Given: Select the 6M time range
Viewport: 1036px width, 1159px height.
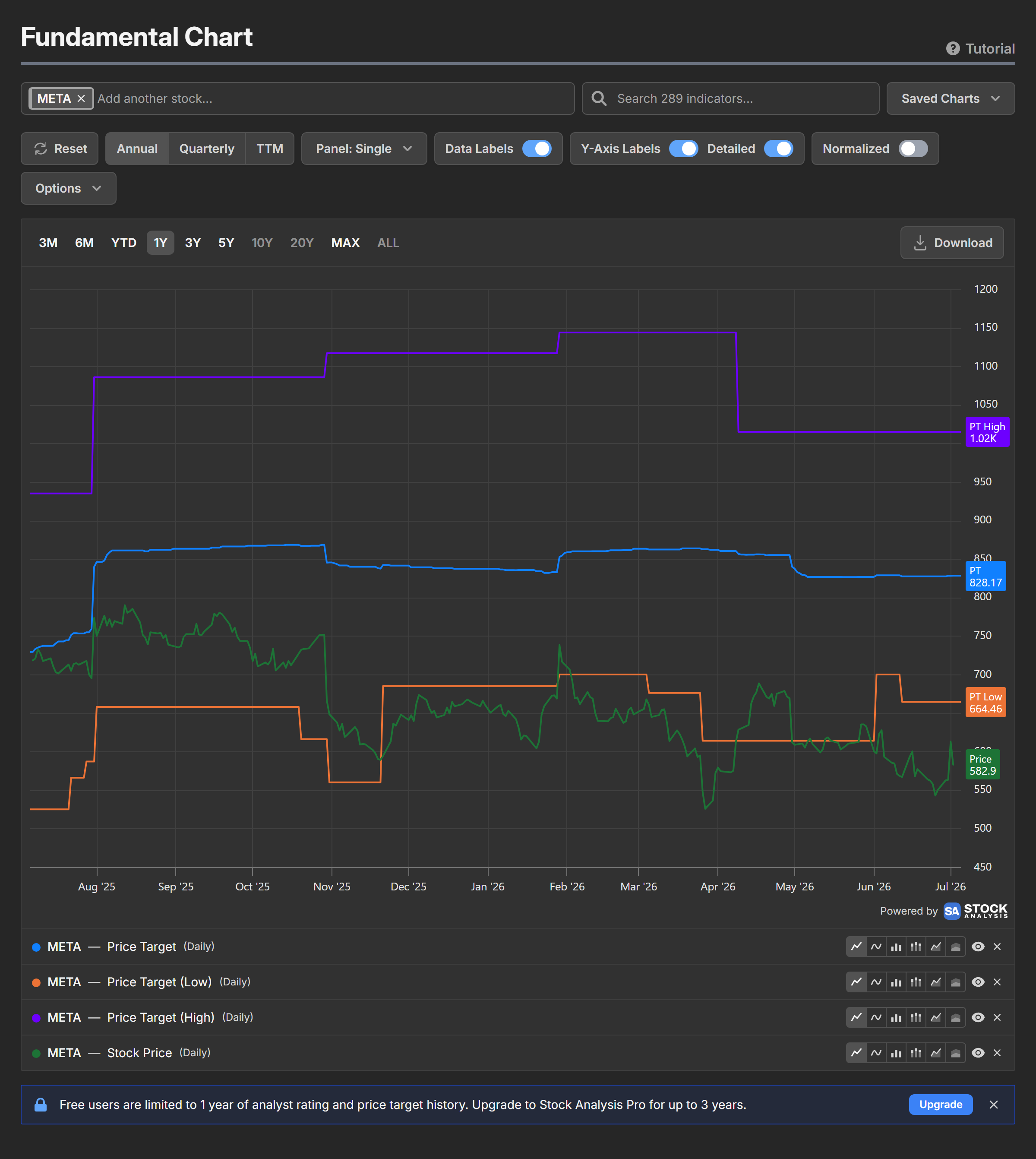Looking at the screenshot, I should [x=84, y=243].
